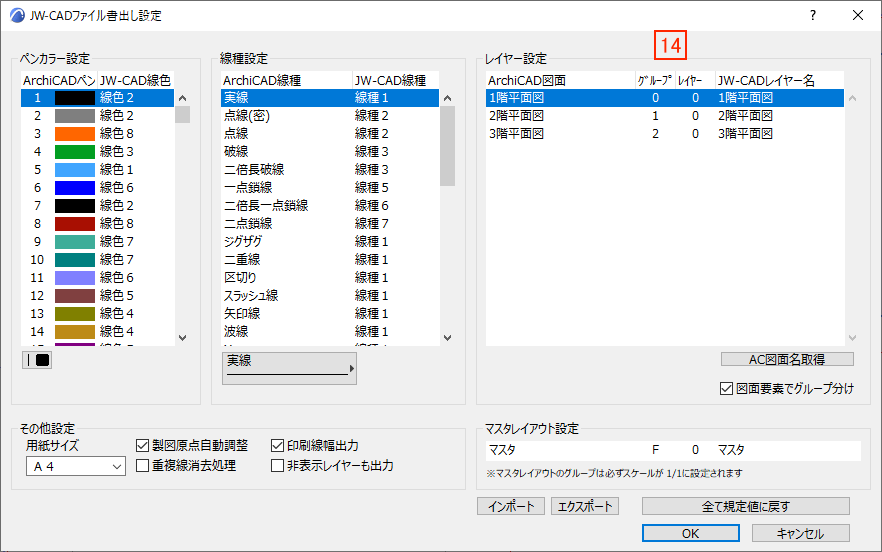Click the ArchiCAD図面 column header

560,80
